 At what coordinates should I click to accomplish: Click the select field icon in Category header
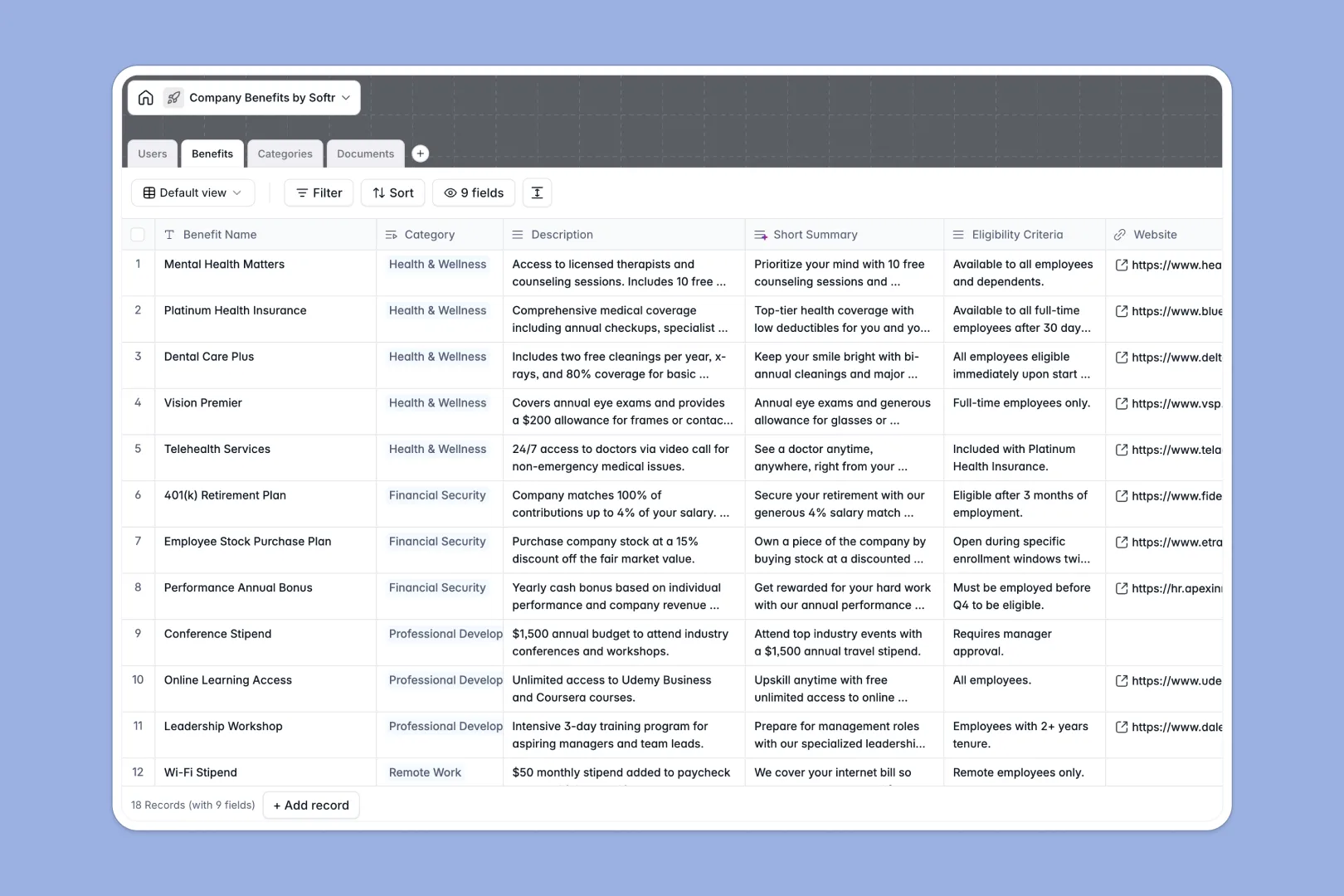pyautogui.click(x=391, y=235)
